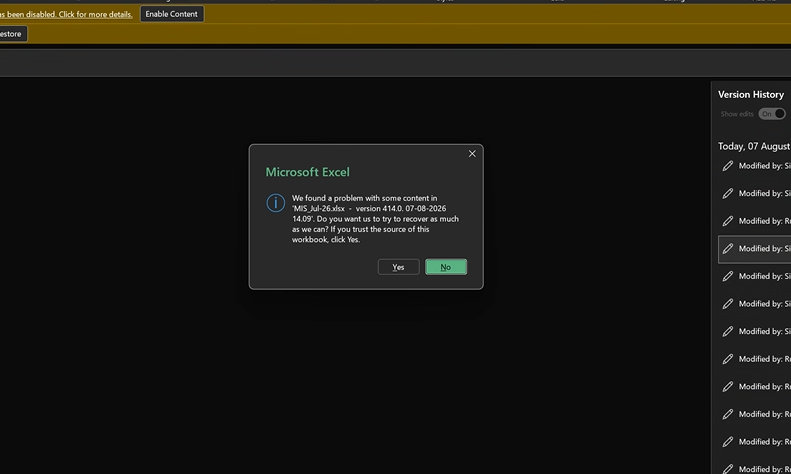
Task: Click the Version History panel title
Action: [x=751, y=94]
